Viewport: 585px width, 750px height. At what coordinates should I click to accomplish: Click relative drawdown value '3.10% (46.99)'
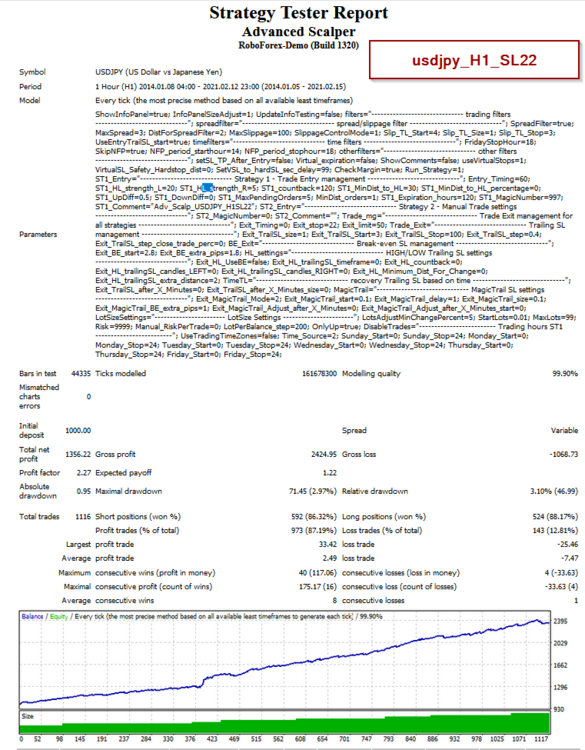[554, 491]
